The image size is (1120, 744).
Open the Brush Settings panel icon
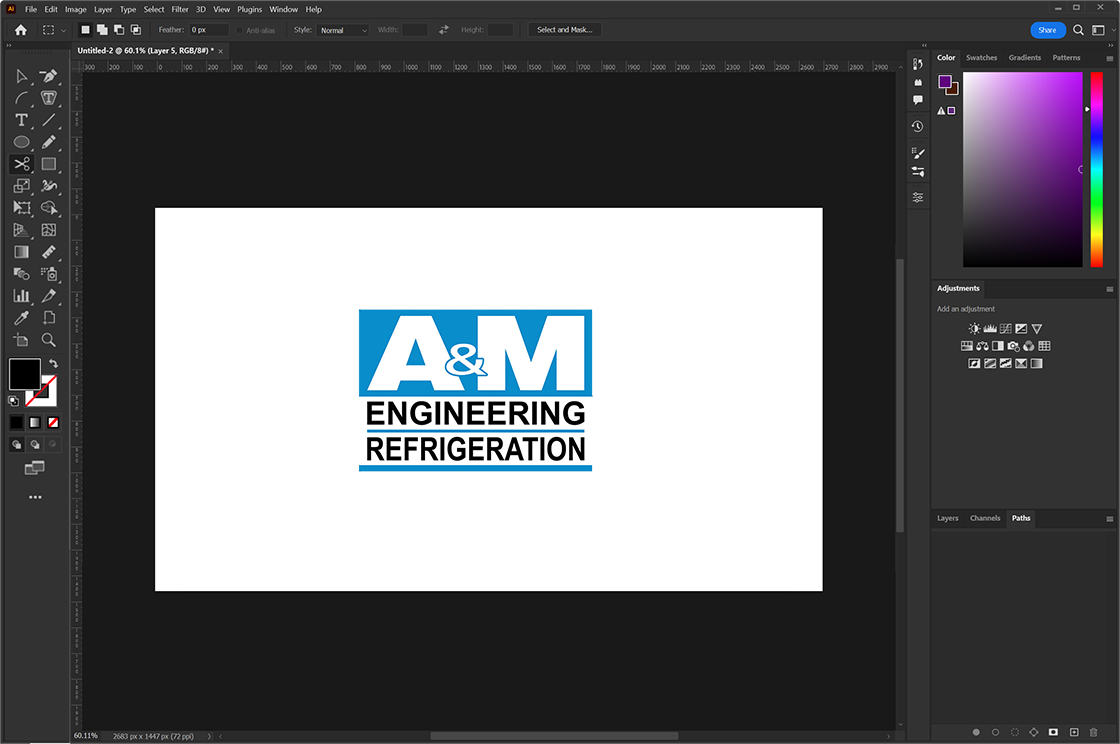[x=918, y=153]
